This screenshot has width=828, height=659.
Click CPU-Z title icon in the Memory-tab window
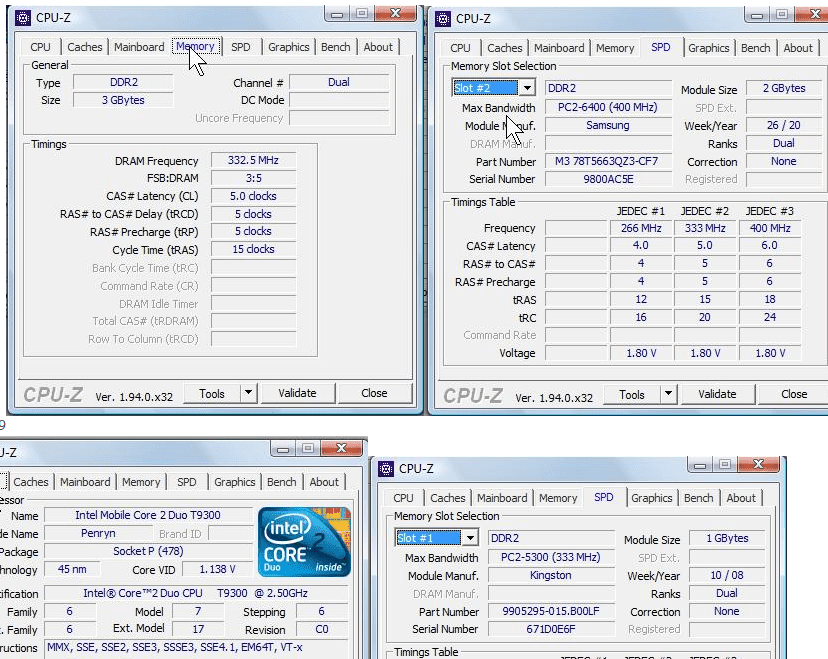[23, 18]
